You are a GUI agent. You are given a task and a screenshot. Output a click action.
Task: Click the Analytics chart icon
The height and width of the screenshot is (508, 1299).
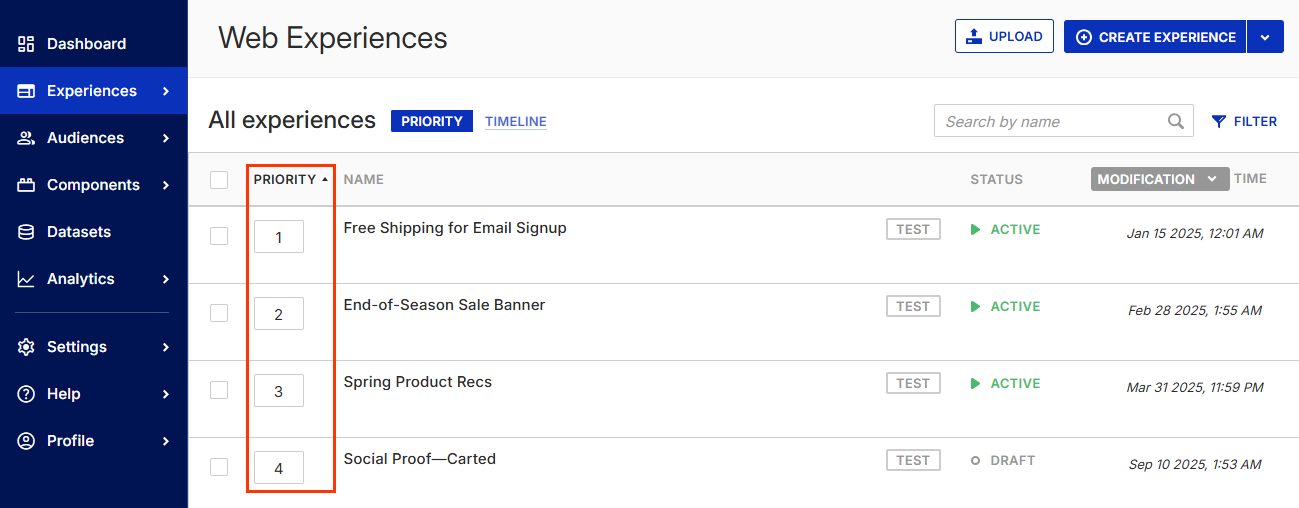pyautogui.click(x=27, y=279)
